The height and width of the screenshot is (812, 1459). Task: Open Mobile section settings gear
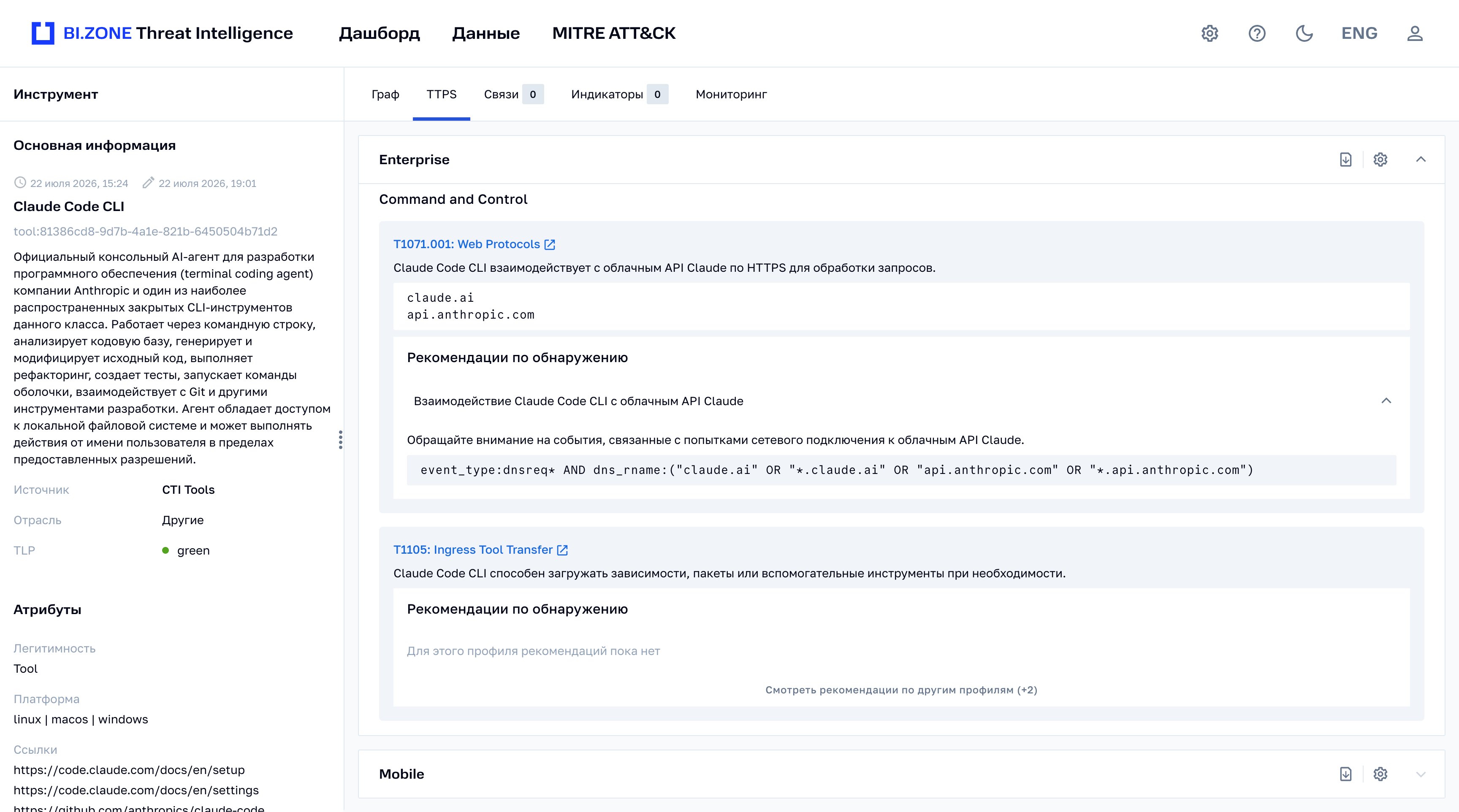[x=1380, y=774]
